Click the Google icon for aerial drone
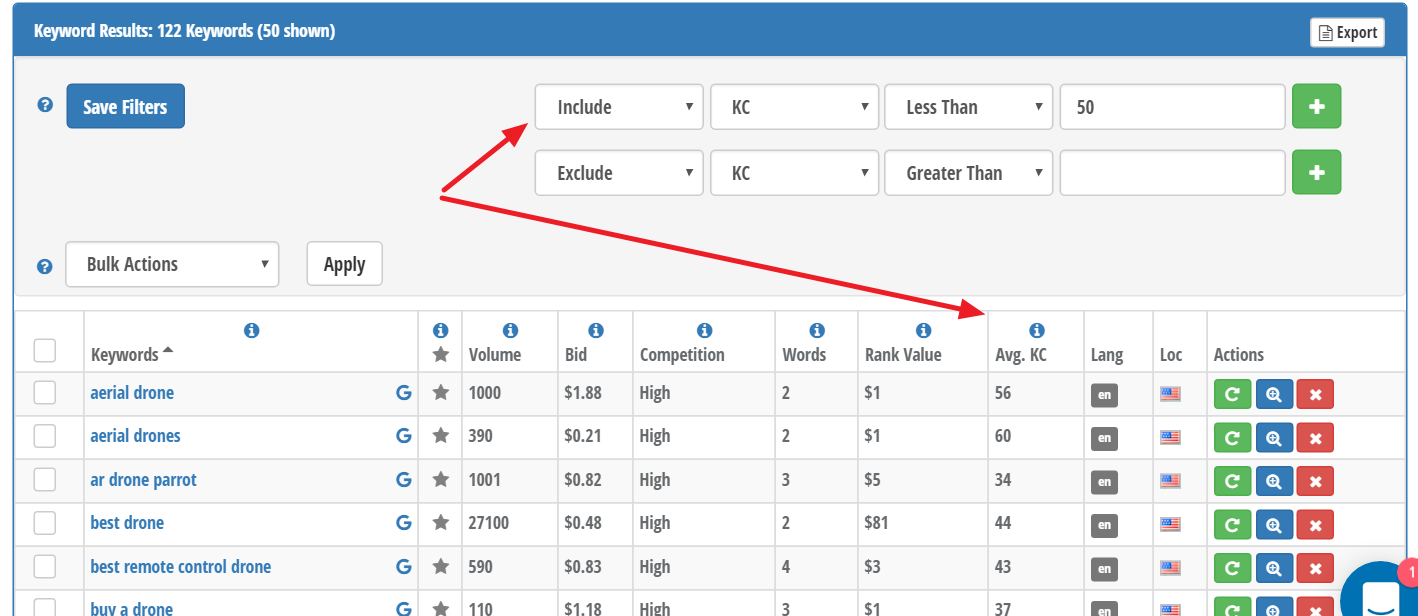The image size is (1418, 616). point(403,394)
